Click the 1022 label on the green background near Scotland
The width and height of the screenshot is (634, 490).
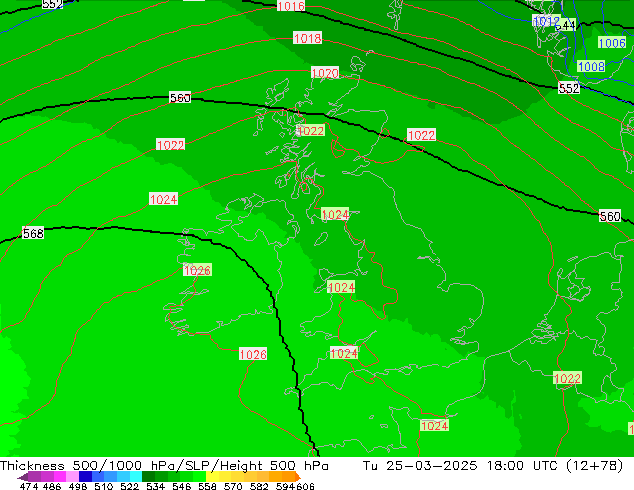310,131
